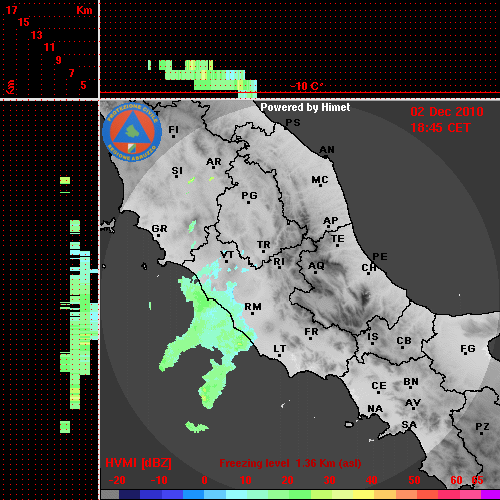Click the 18:45 CET time label
This screenshot has width=500, height=500.
pos(440,128)
